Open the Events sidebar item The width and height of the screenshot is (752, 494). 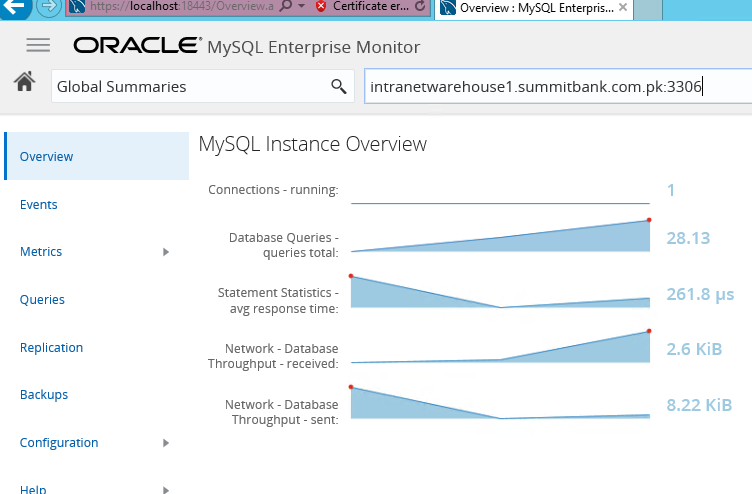point(38,204)
